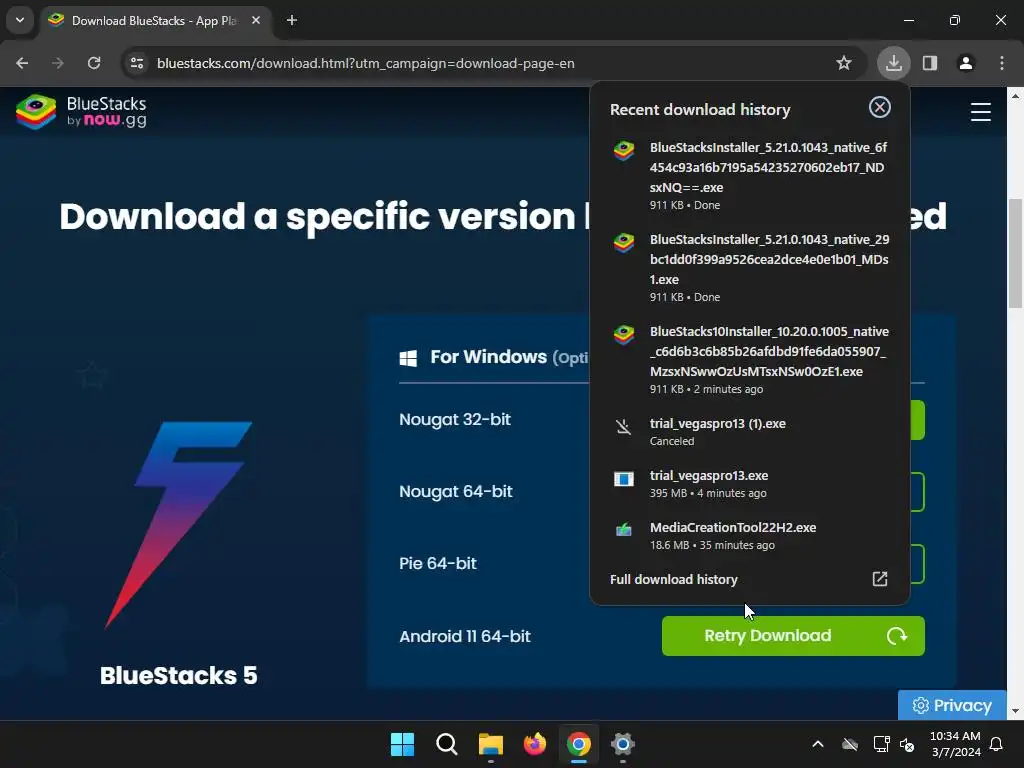Open the Settings gear app in taskbar
This screenshot has width=1024, height=768.
point(623,744)
